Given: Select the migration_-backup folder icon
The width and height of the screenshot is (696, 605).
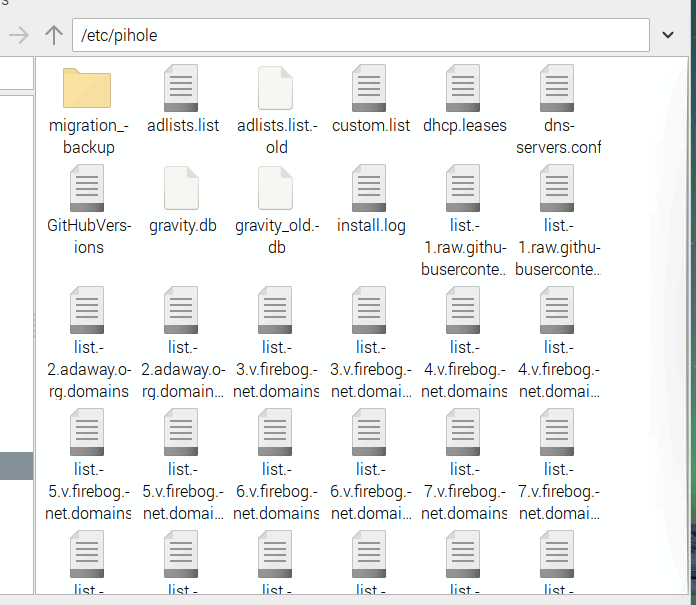Looking at the screenshot, I should click(x=87, y=88).
